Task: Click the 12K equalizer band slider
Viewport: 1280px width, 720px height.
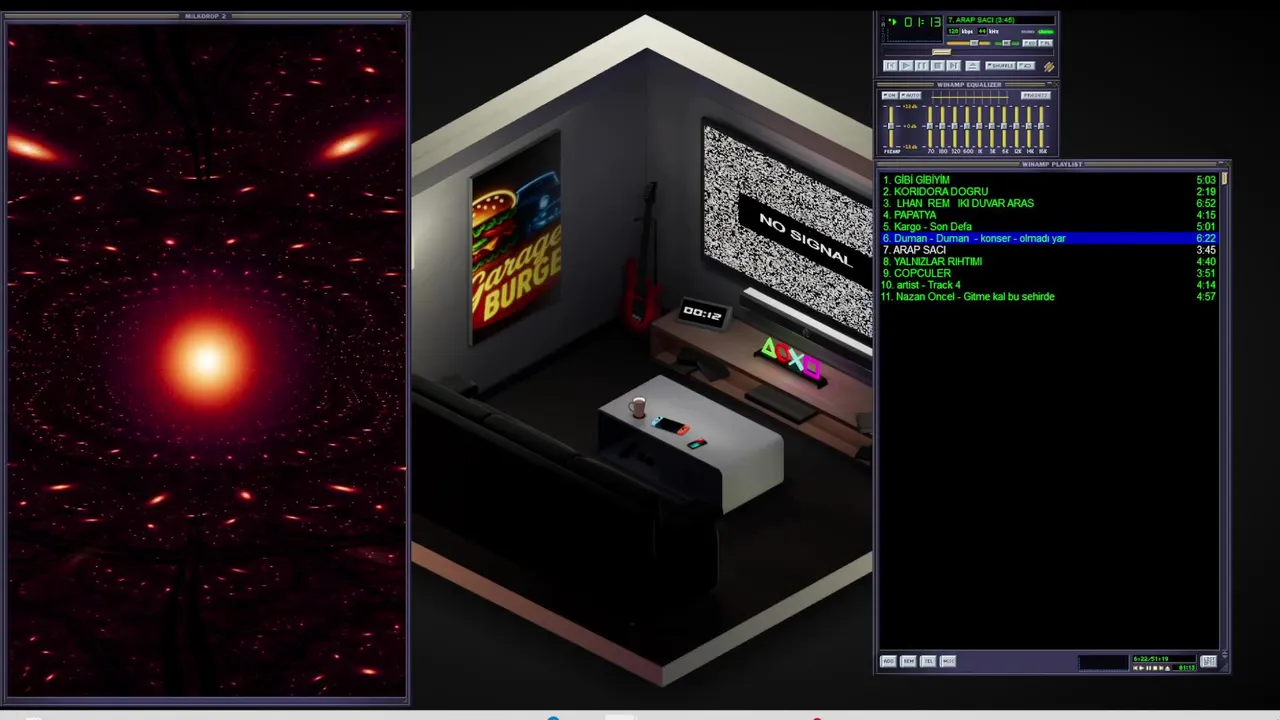Action: 1017,126
